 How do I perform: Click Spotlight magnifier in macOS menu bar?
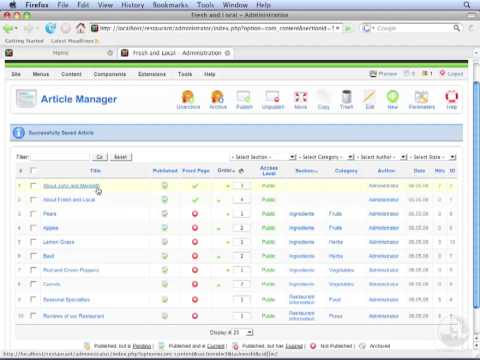coord(467,5)
